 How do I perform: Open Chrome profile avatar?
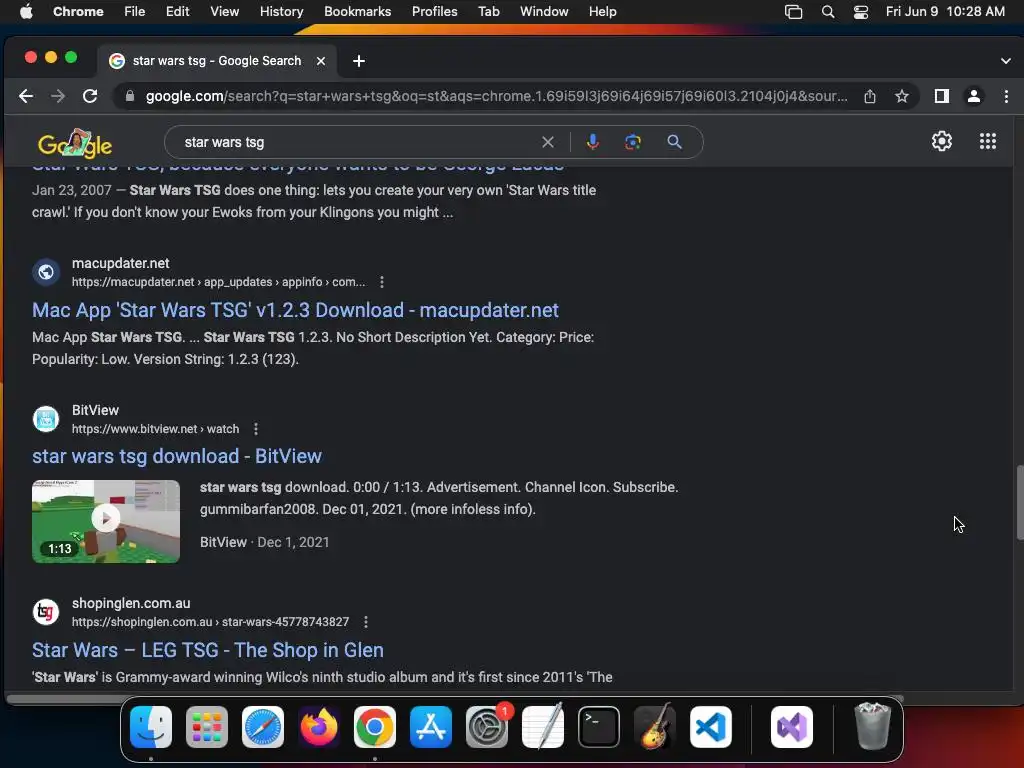coord(974,97)
